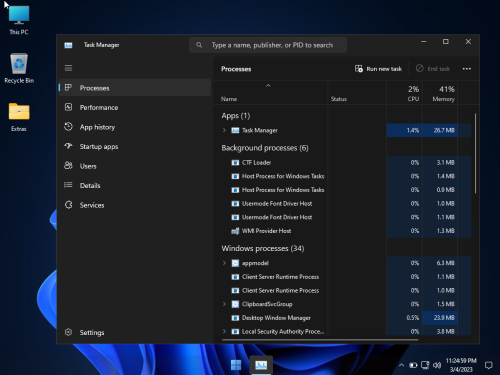Click the Processes sidebar icon
Screen dimensions: 500x375
68,88
